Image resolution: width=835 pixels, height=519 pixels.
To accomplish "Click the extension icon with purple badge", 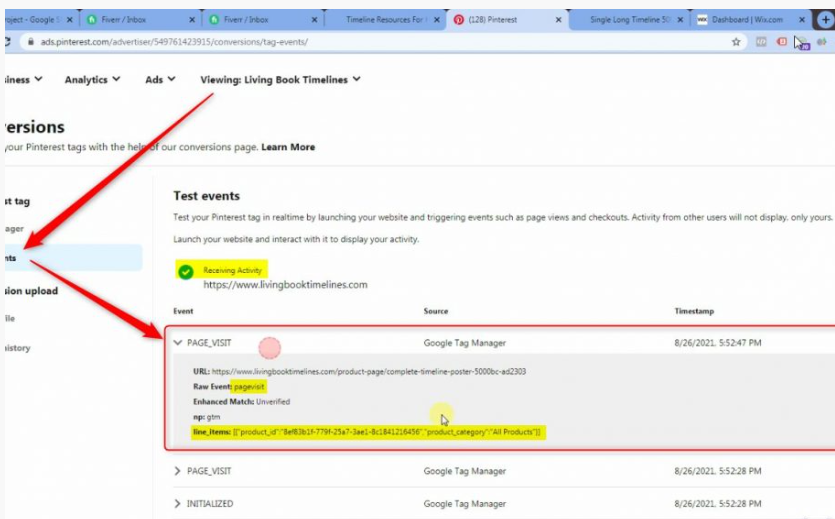I will (x=801, y=43).
